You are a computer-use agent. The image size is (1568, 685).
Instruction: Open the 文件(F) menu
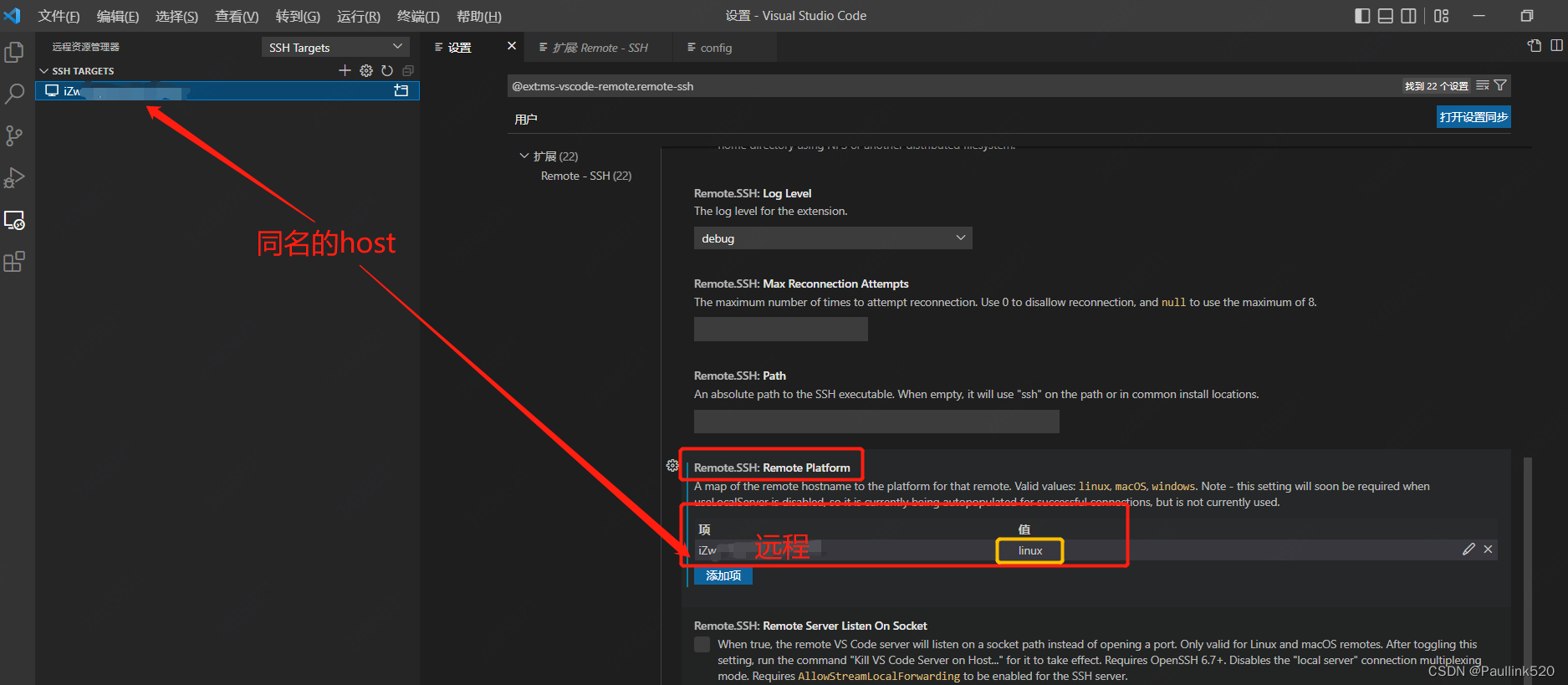[x=59, y=16]
